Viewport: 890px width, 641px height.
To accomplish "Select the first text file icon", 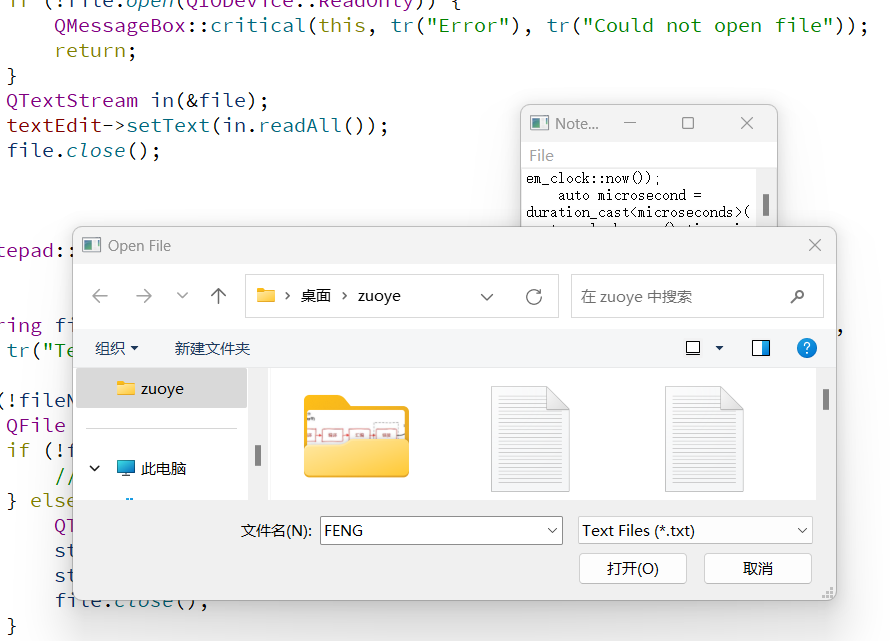I will click(530, 438).
